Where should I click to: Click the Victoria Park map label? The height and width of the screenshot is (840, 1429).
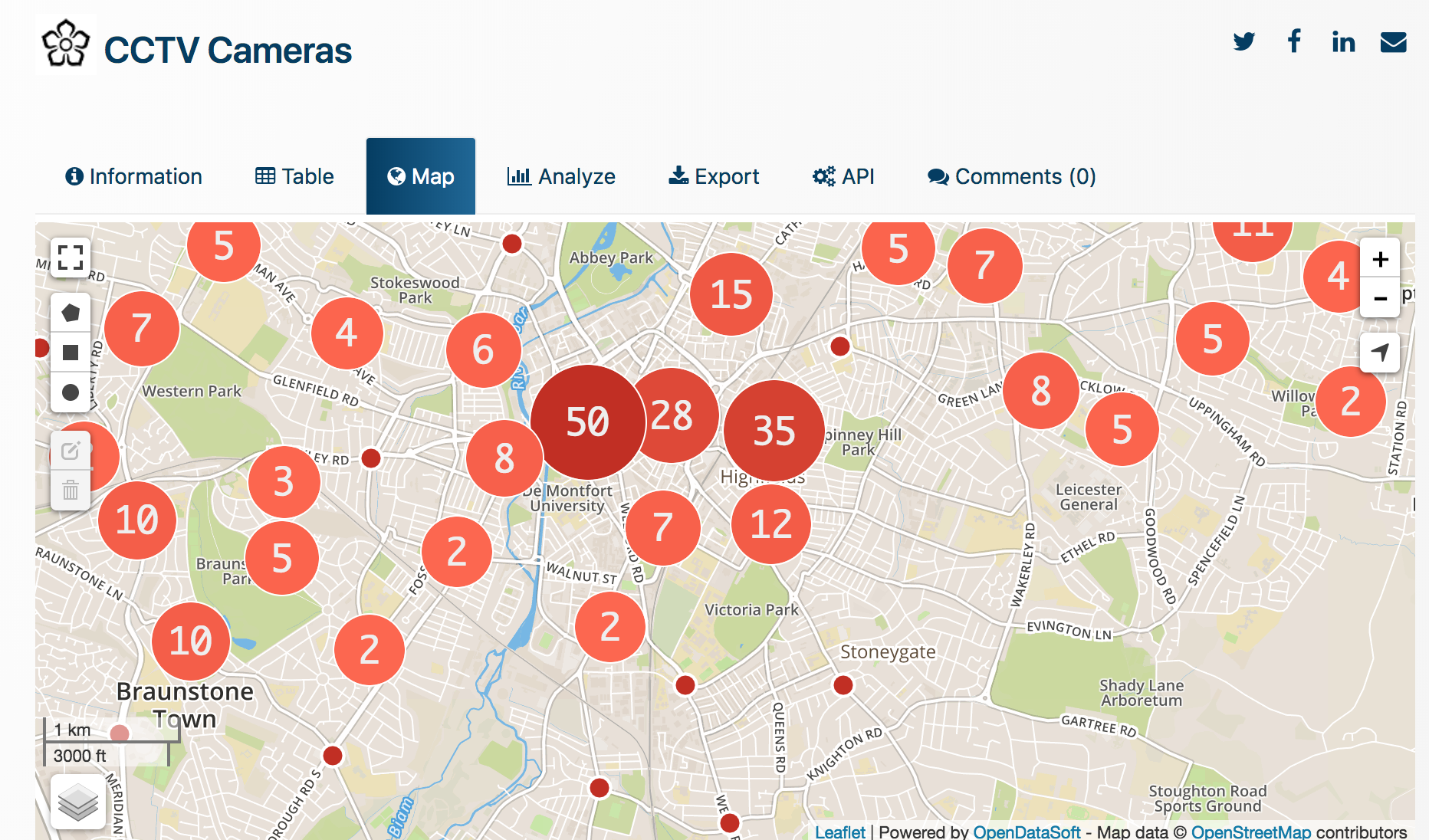coord(751,610)
